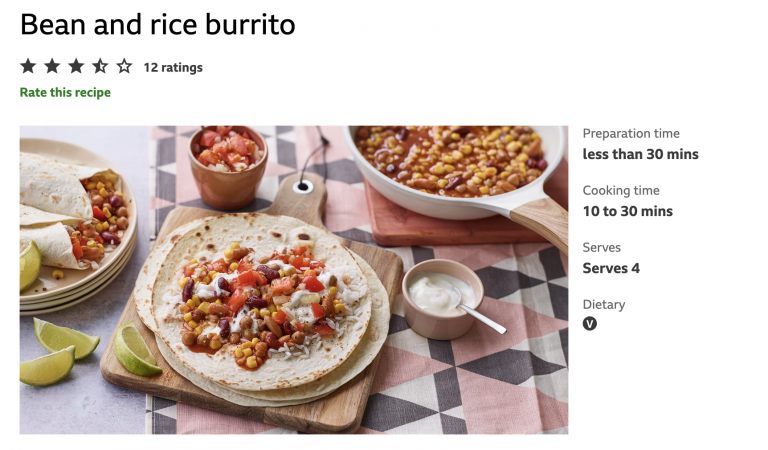Click the vegetarian V dietary icon
This screenshot has width=768, height=450.
[x=590, y=324]
